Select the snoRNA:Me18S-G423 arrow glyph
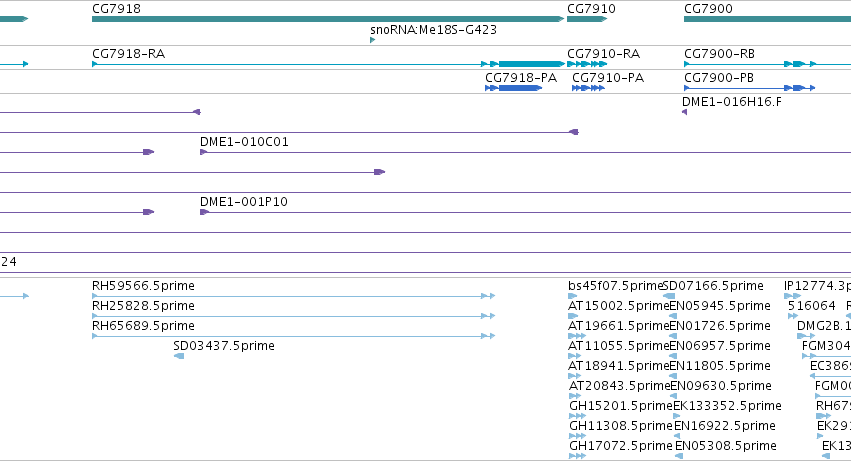Screen dimensions: 851x461 tap(372, 40)
